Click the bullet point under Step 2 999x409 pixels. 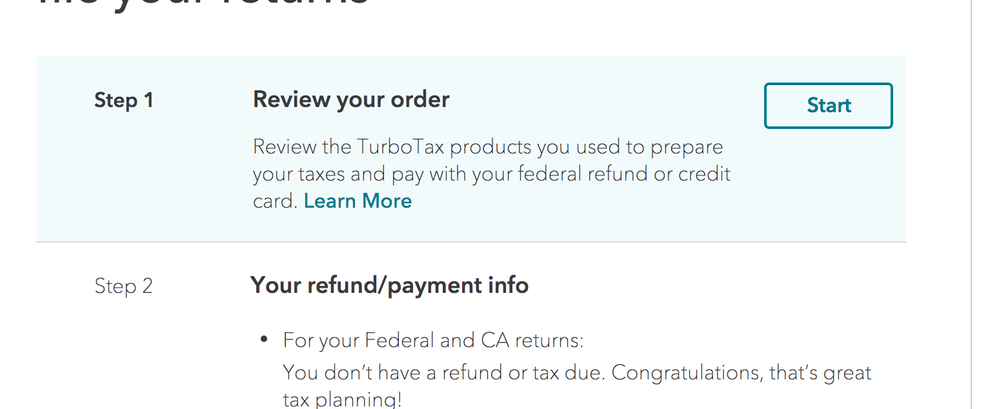click(264, 340)
